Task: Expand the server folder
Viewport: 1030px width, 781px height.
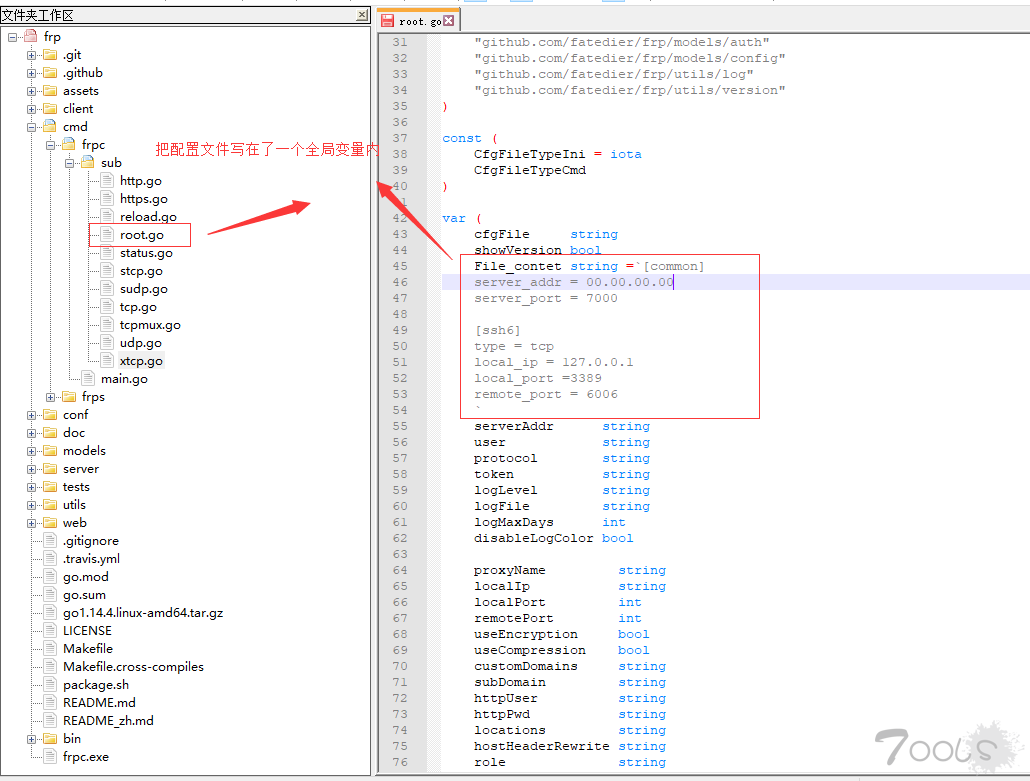Action: coord(32,470)
